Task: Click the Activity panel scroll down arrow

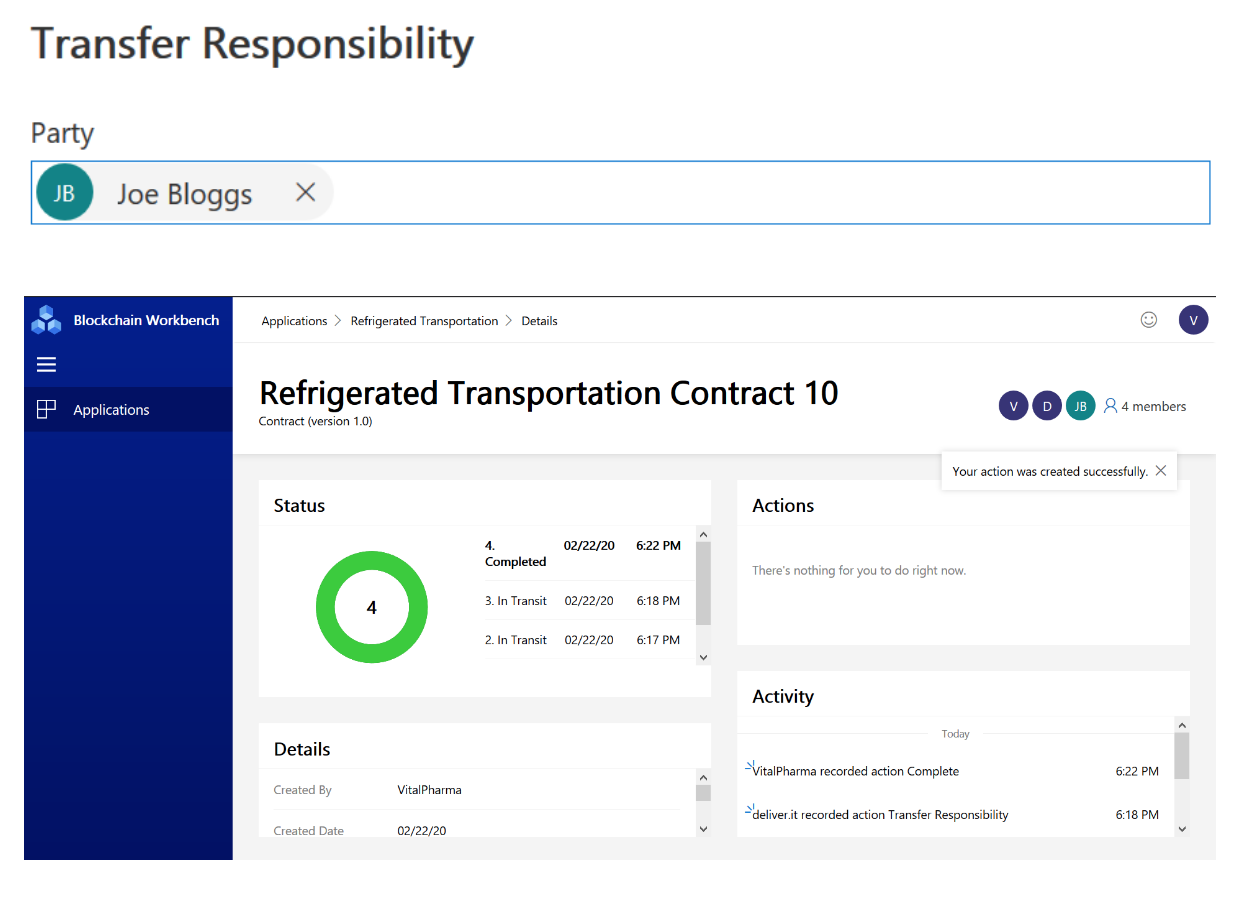Action: click(x=1182, y=828)
